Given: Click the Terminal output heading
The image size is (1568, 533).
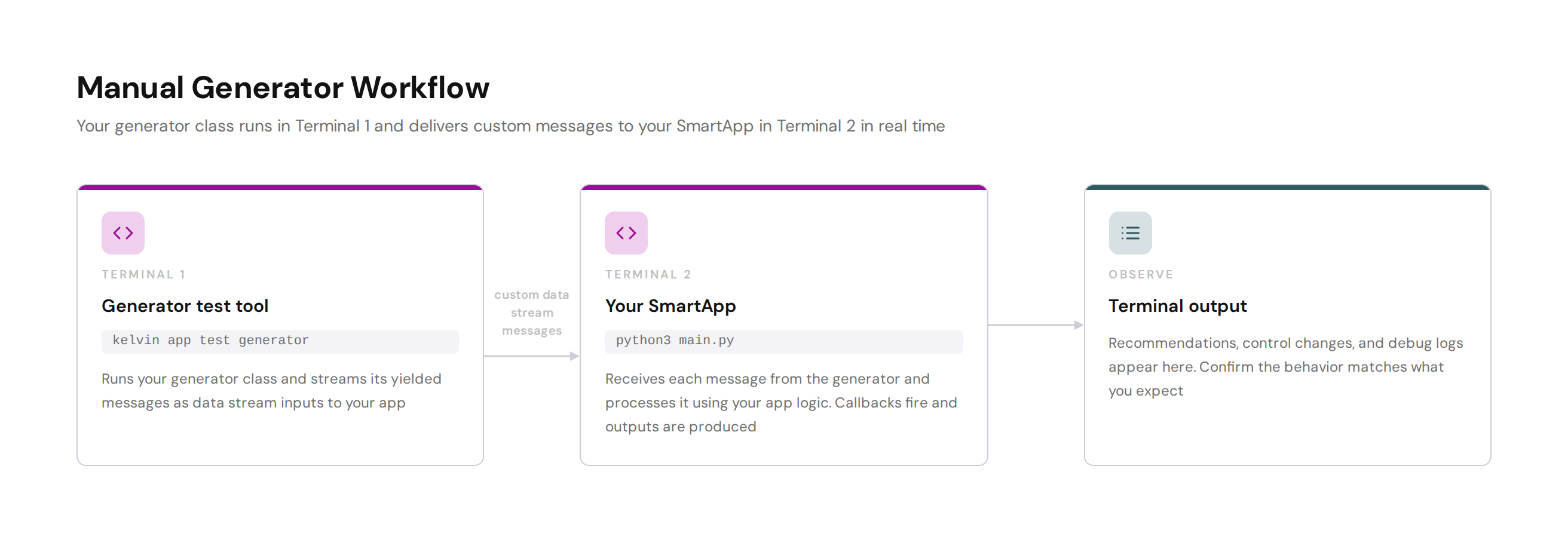Looking at the screenshot, I should (x=1177, y=306).
